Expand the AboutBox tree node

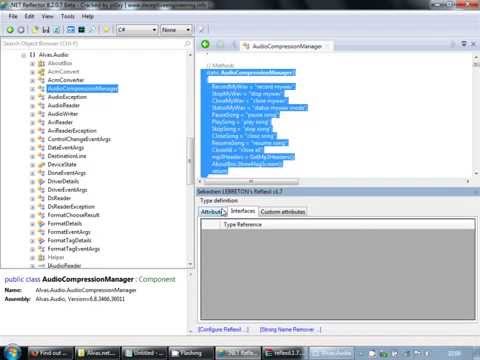click(x=32, y=63)
